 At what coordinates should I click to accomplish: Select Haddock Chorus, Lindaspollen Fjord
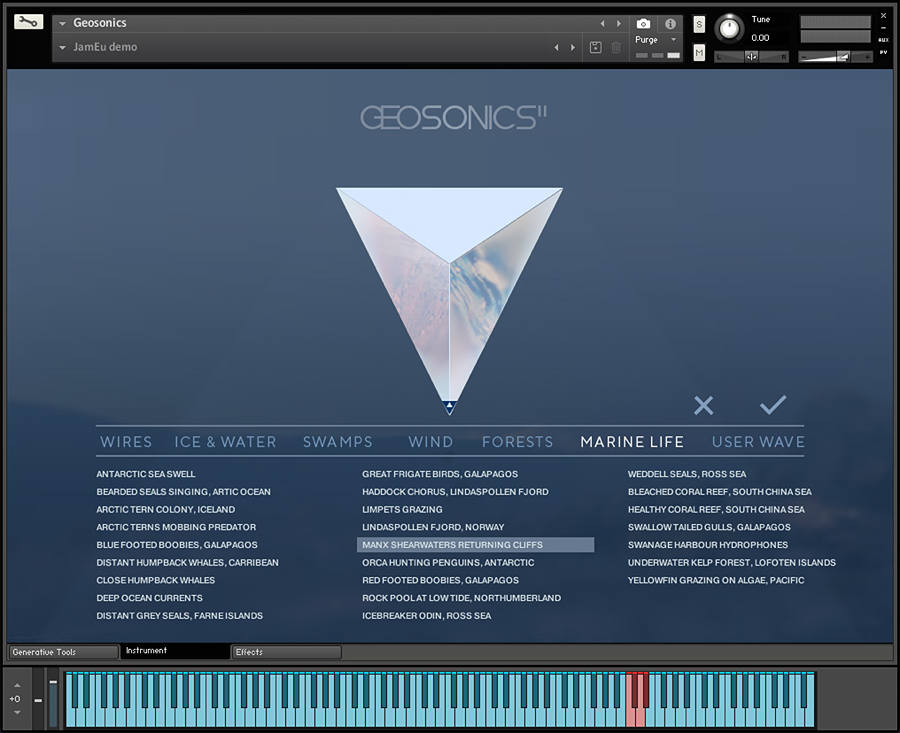tap(455, 492)
